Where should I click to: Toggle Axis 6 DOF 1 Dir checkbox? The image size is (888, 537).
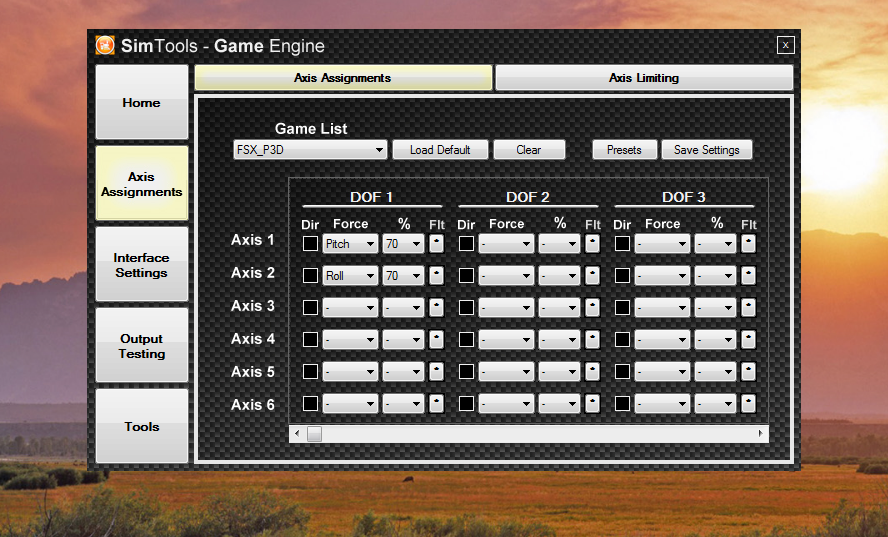click(x=310, y=403)
